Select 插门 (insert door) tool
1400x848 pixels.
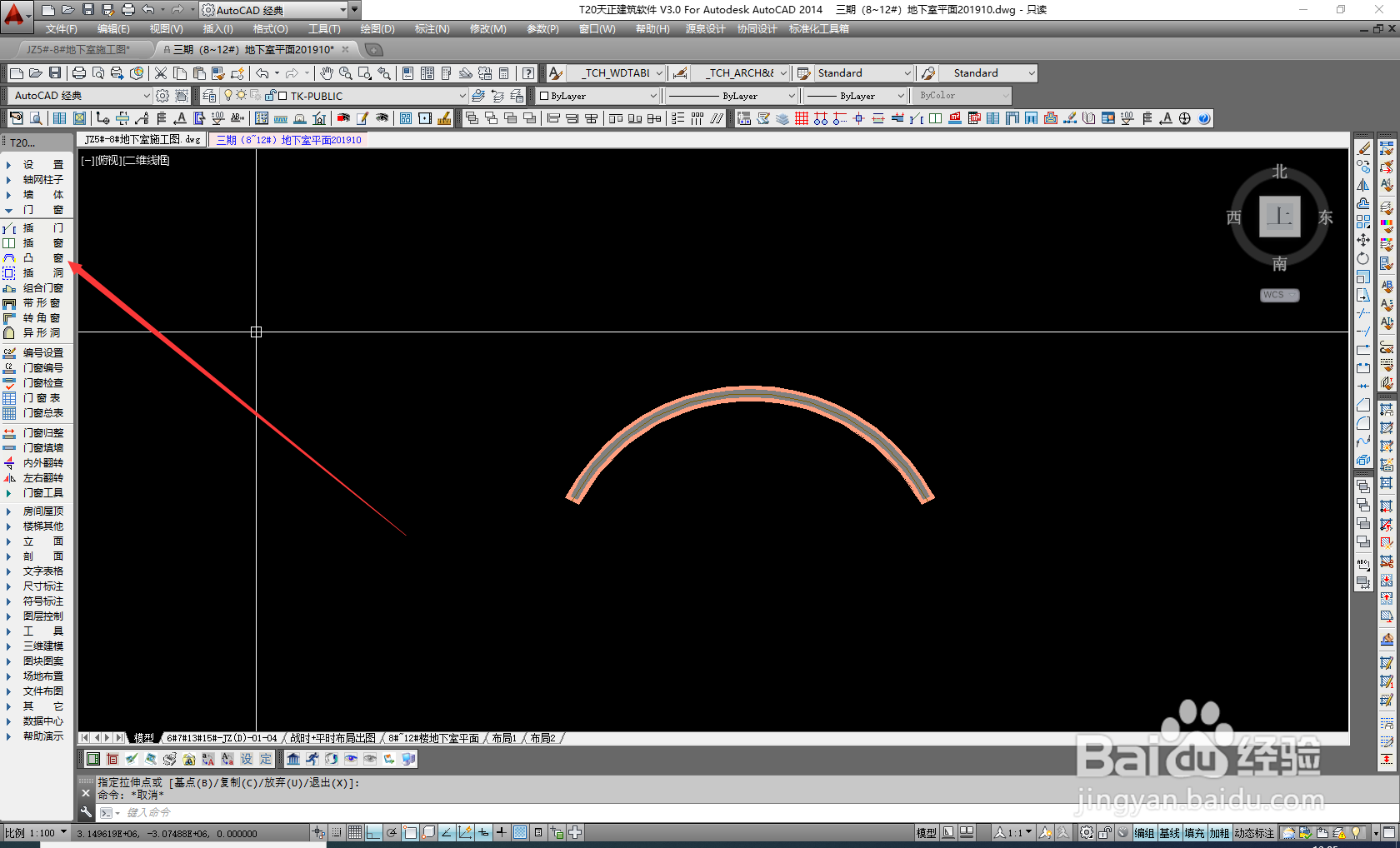(x=33, y=228)
